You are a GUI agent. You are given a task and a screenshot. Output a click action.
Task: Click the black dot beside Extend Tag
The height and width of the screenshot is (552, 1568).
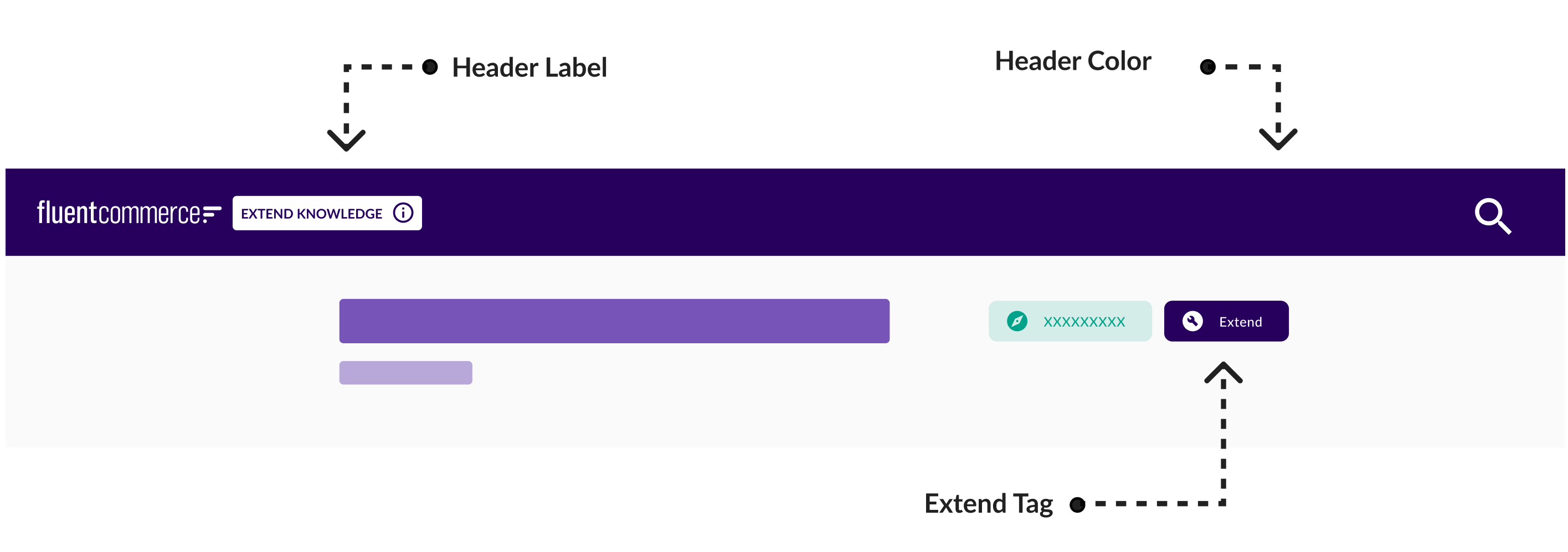[x=1077, y=504]
